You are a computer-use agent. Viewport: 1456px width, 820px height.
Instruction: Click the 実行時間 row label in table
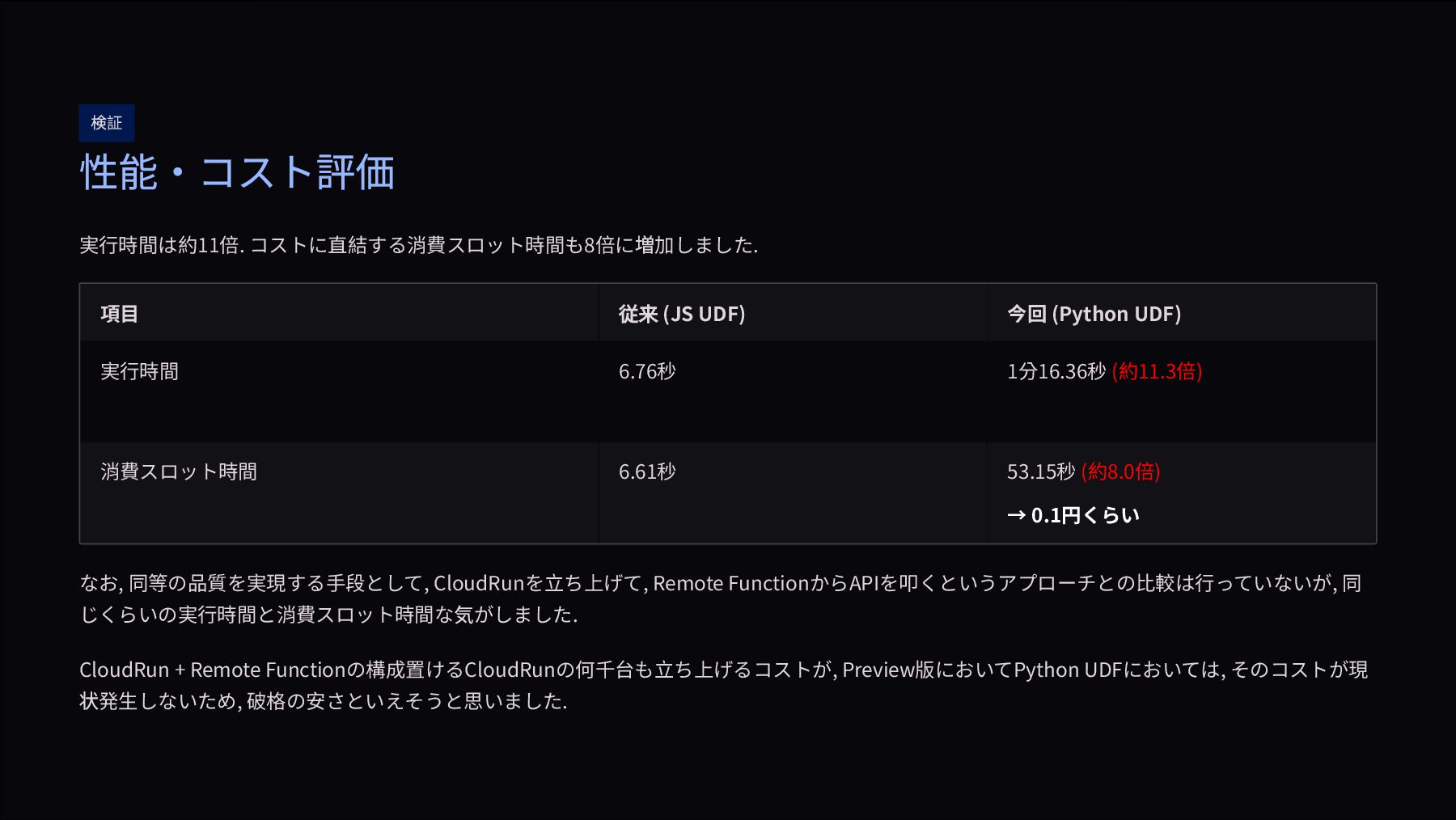coord(139,371)
